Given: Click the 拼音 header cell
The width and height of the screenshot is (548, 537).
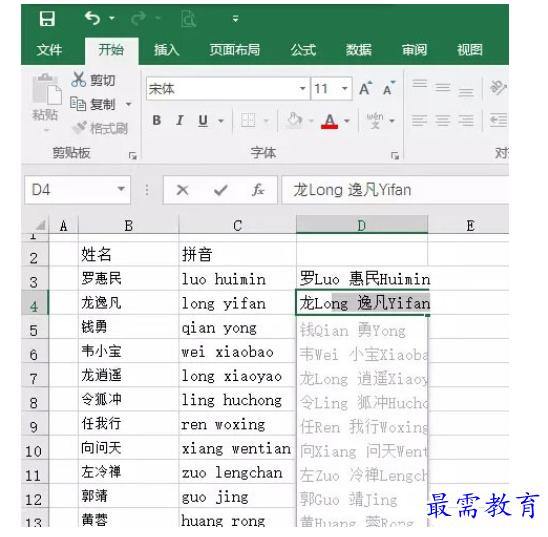Looking at the screenshot, I should point(237,254).
